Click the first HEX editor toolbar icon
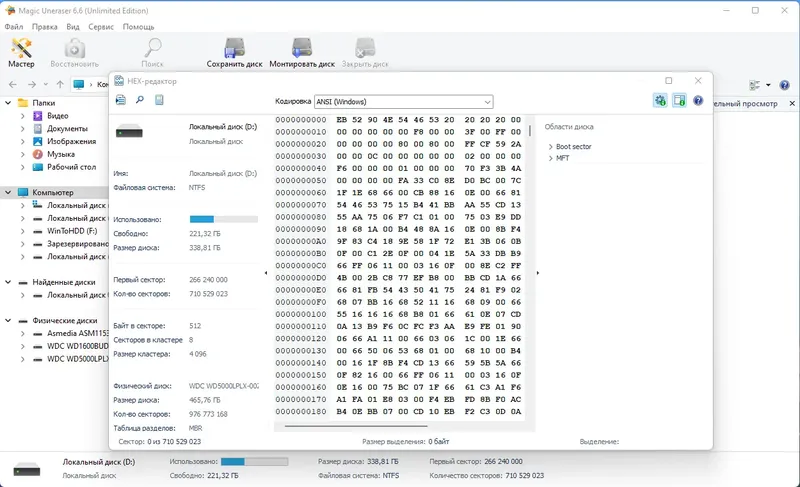The height and width of the screenshot is (487, 800). [x=120, y=100]
